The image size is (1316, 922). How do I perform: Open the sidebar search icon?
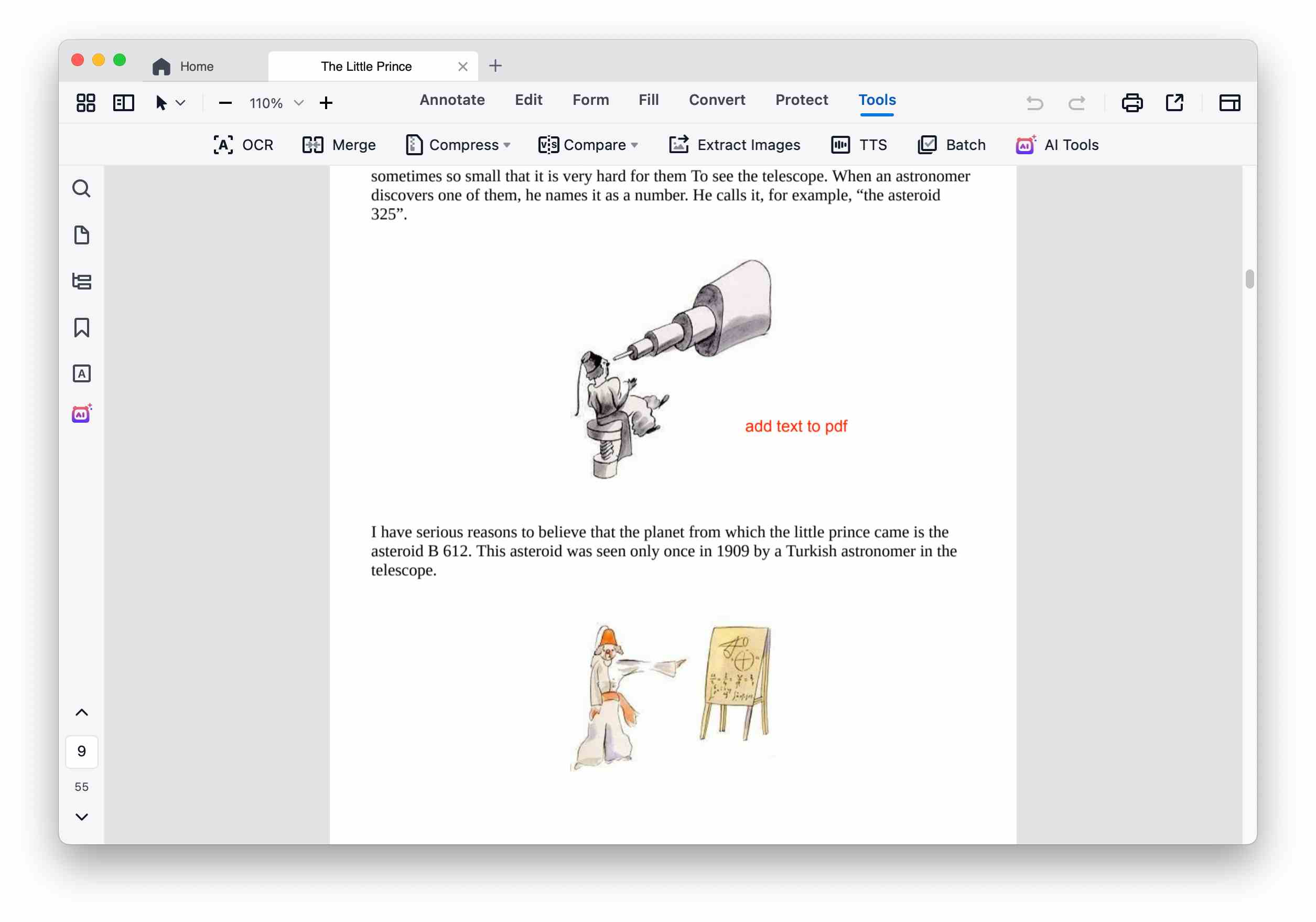[x=81, y=189]
